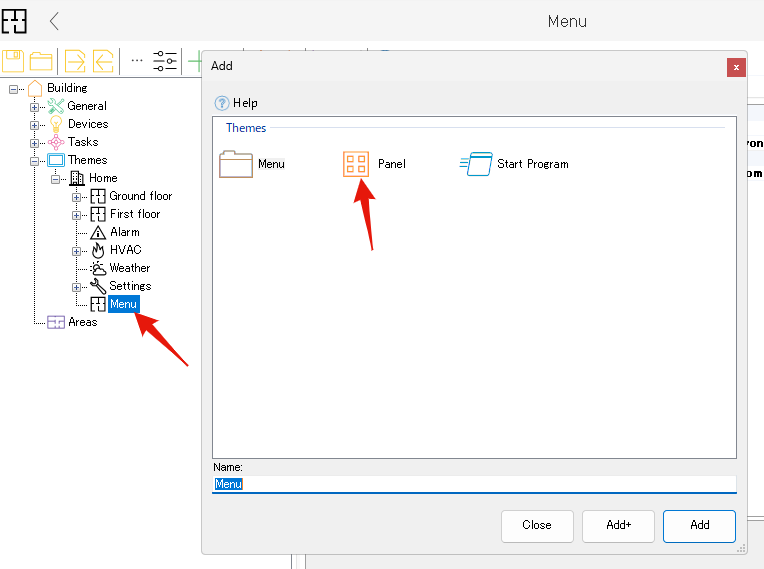The image size is (764, 569).
Task: Open Help in the Add dialog
Action: pos(236,103)
